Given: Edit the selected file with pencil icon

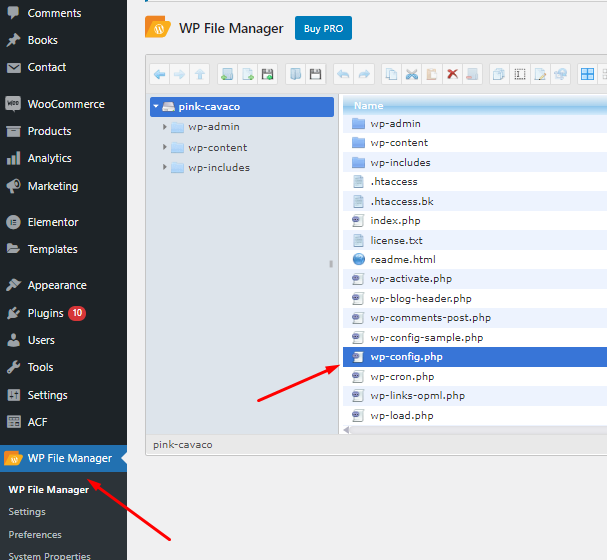Looking at the screenshot, I should tap(540, 74).
